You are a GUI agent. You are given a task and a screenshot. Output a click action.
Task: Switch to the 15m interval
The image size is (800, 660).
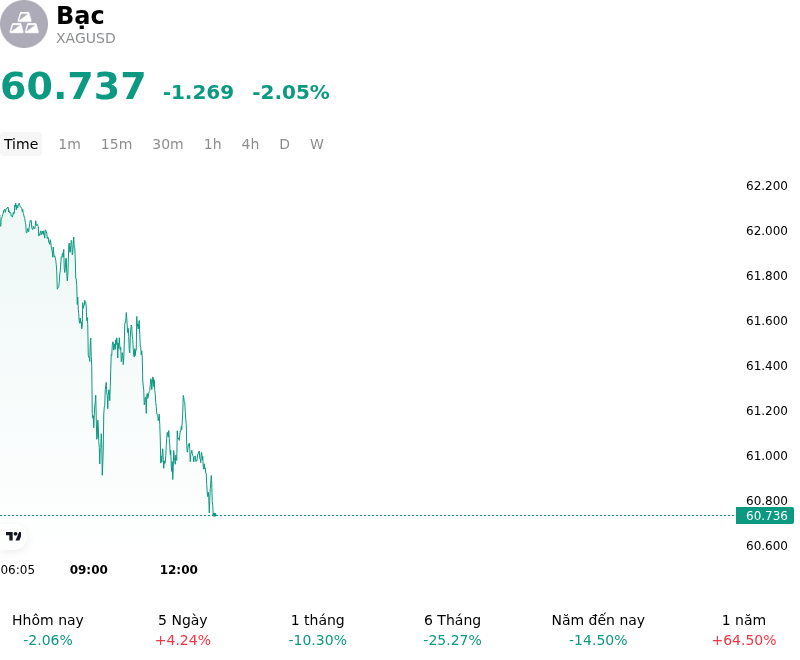tap(116, 144)
